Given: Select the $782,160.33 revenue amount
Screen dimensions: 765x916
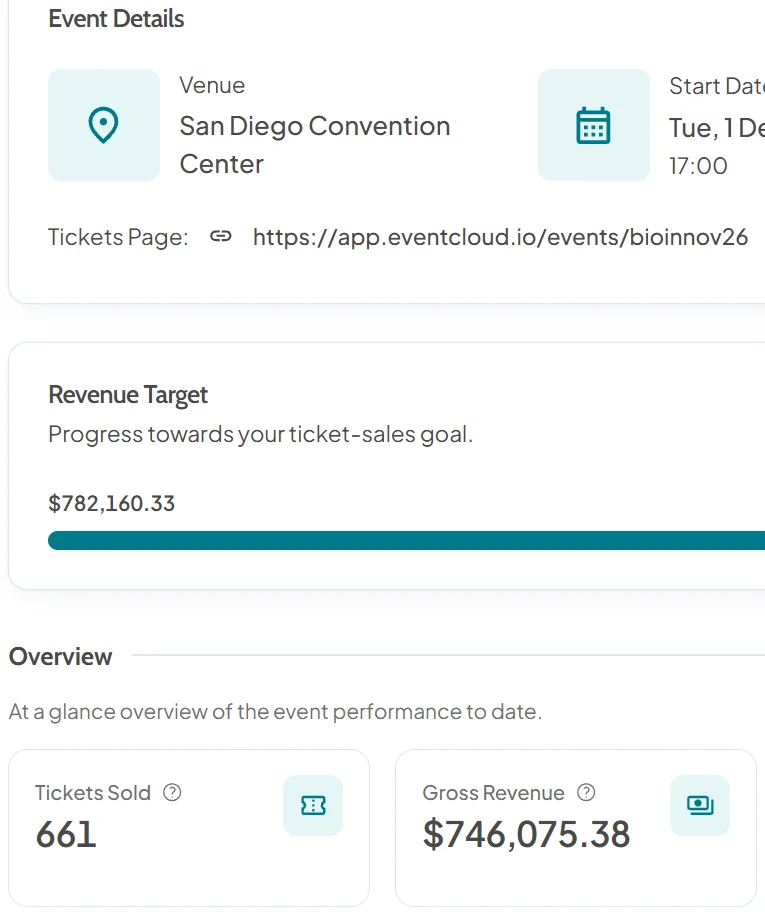Looking at the screenshot, I should (112, 504).
